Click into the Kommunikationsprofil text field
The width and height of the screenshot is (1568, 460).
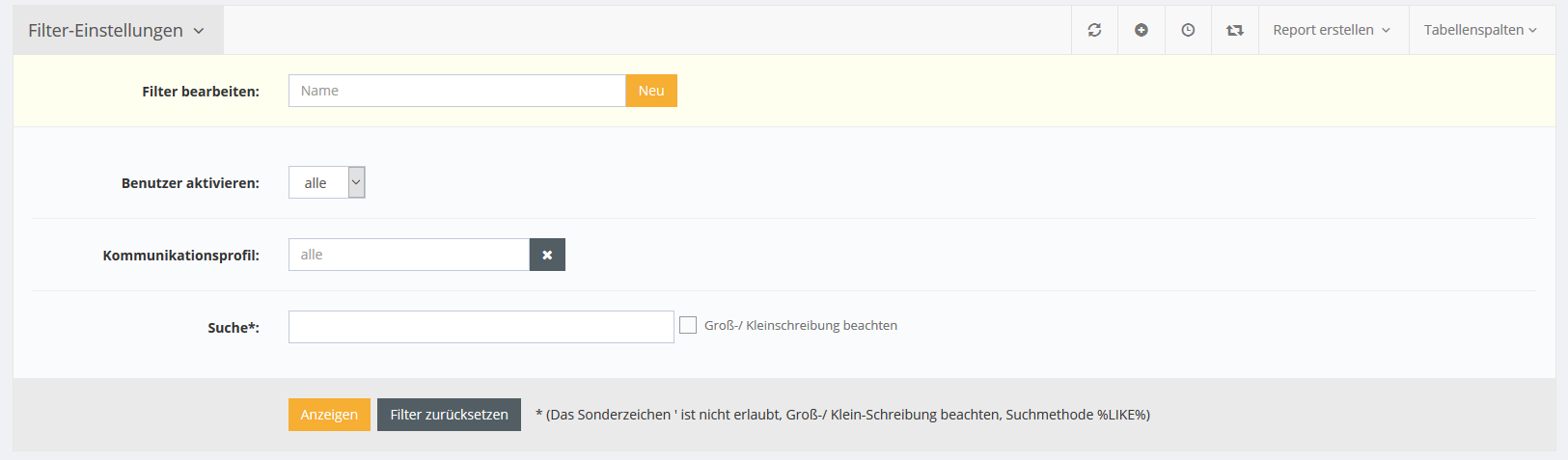click(408, 255)
